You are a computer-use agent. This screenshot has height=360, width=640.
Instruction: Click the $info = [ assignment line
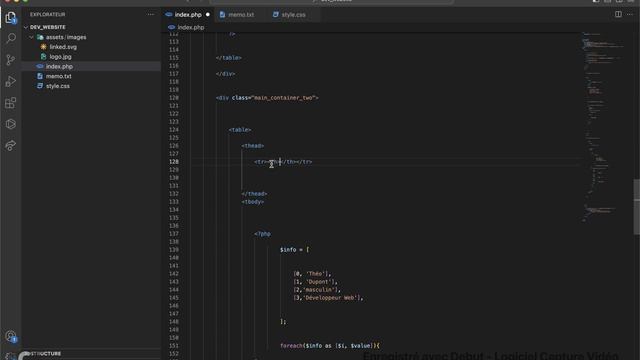pyautogui.click(x=294, y=250)
